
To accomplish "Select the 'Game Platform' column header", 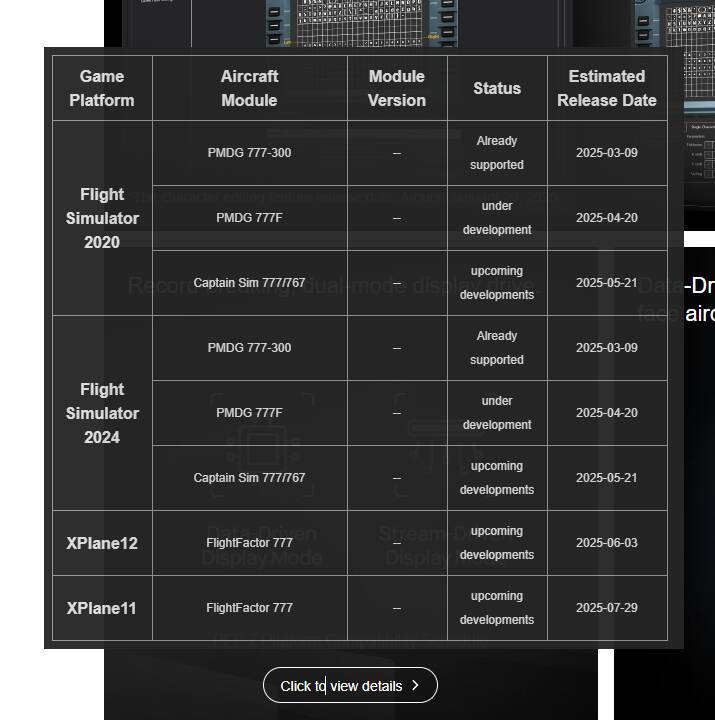I will [102, 88].
